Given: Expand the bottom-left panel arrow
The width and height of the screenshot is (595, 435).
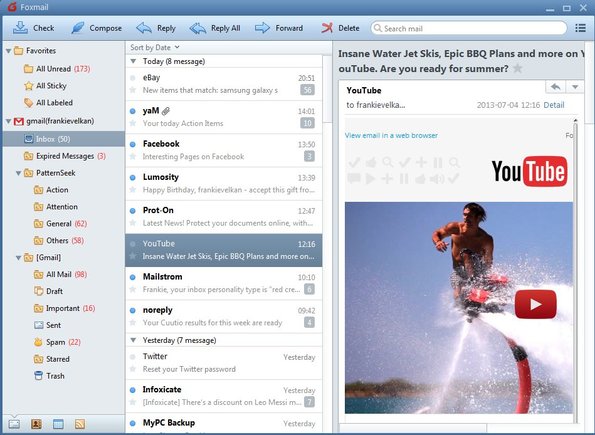Looking at the screenshot, I should click(13, 416).
